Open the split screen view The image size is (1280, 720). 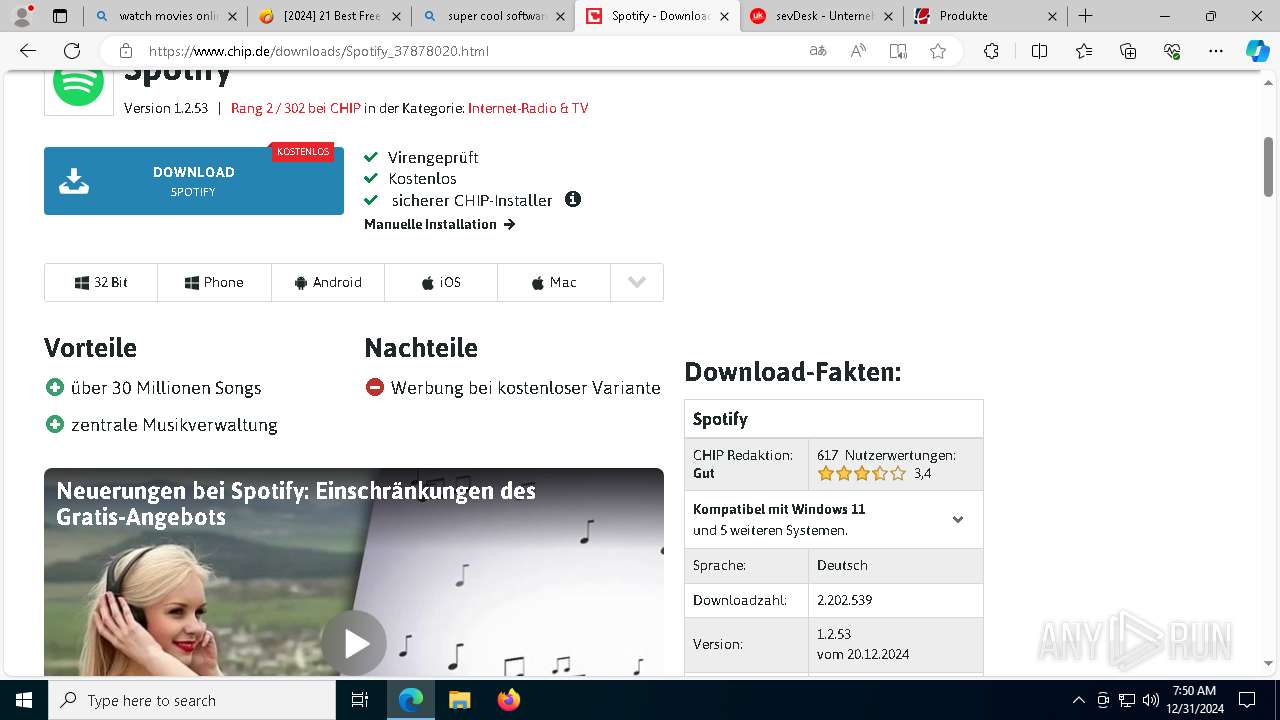1039,51
